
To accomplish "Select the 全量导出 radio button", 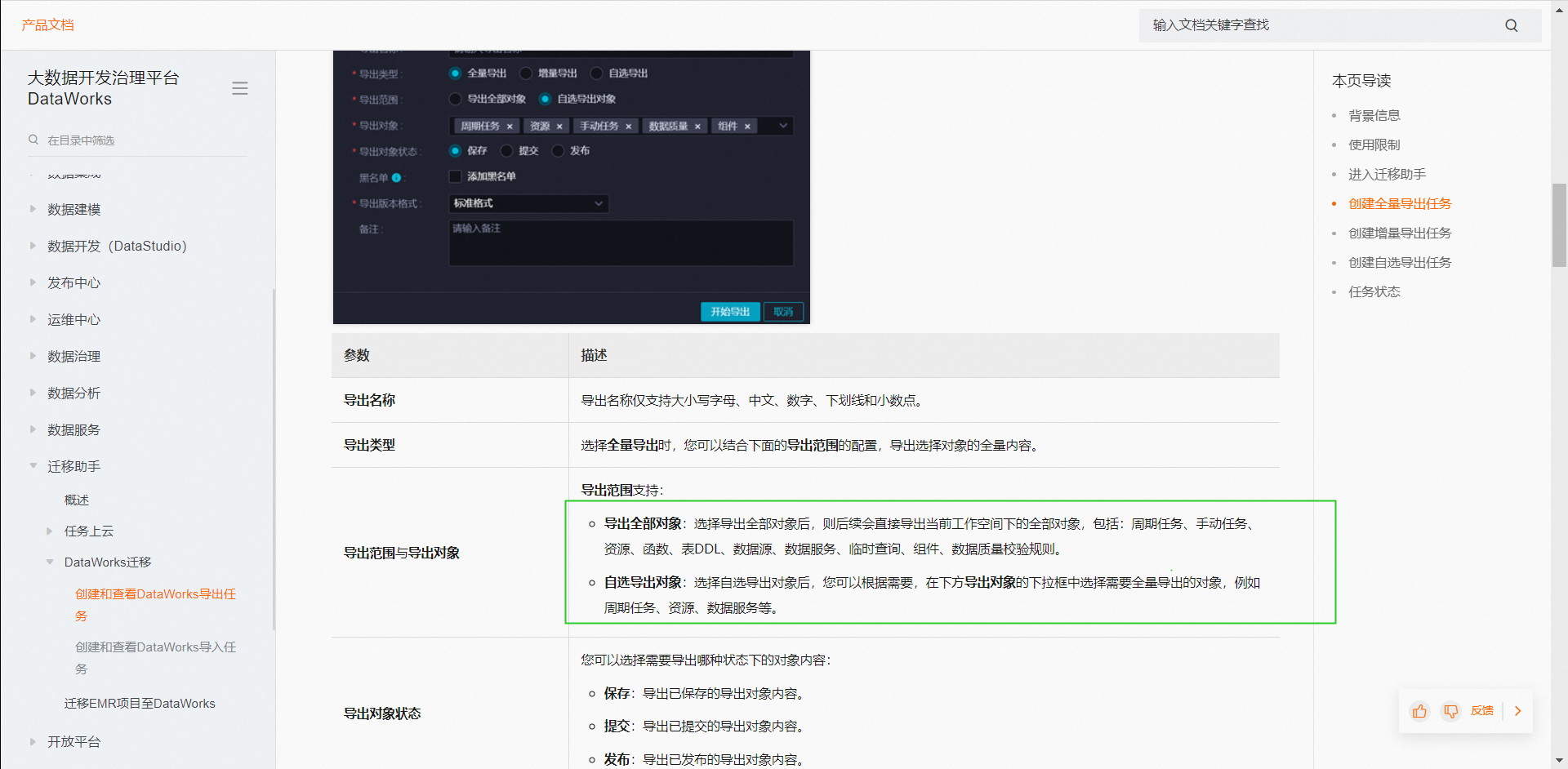I will tap(455, 73).
